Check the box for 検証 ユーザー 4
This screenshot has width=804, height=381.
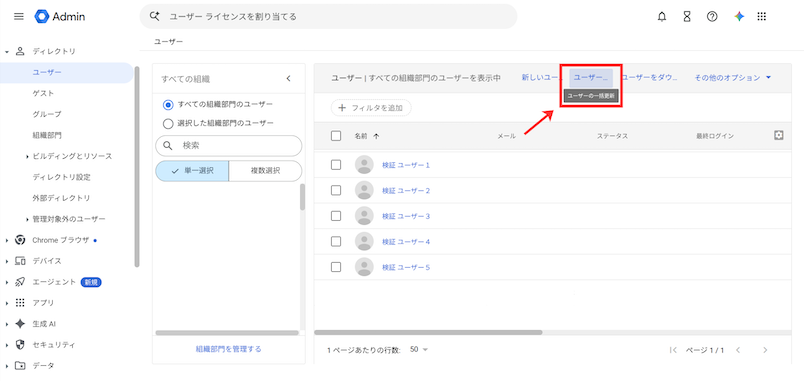336,242
